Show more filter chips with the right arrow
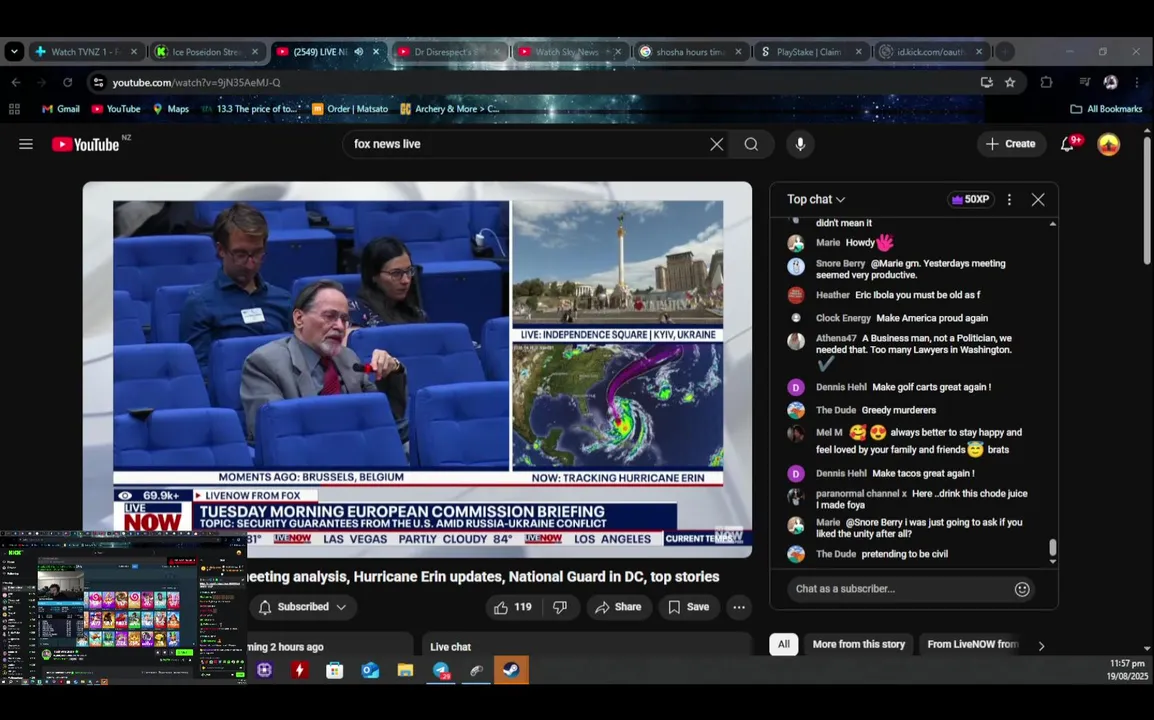This screenshot has height=720, width=1154. 1041,646
